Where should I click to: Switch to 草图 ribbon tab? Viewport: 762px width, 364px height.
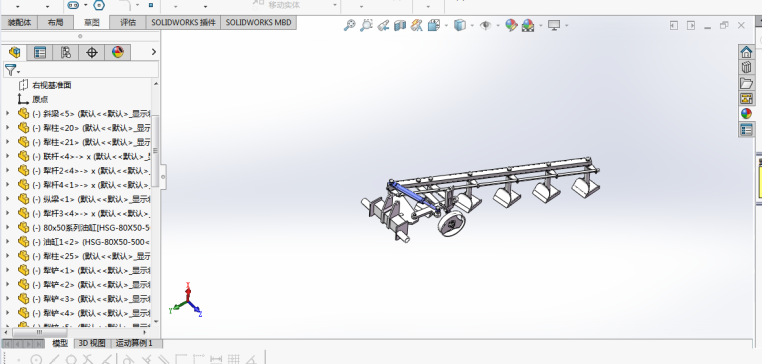91,22
